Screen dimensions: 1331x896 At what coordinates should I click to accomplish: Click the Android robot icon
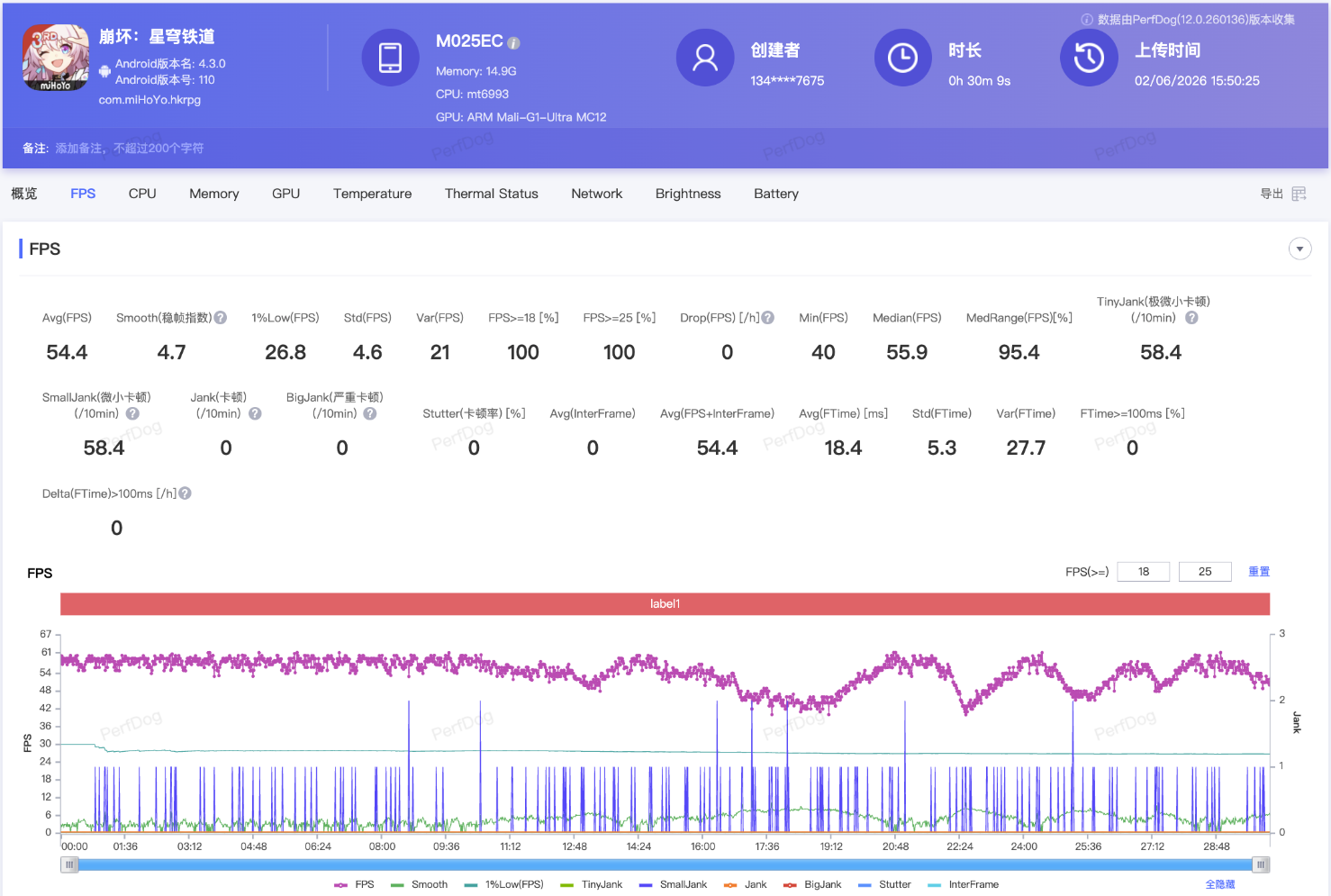pos(104,71)
